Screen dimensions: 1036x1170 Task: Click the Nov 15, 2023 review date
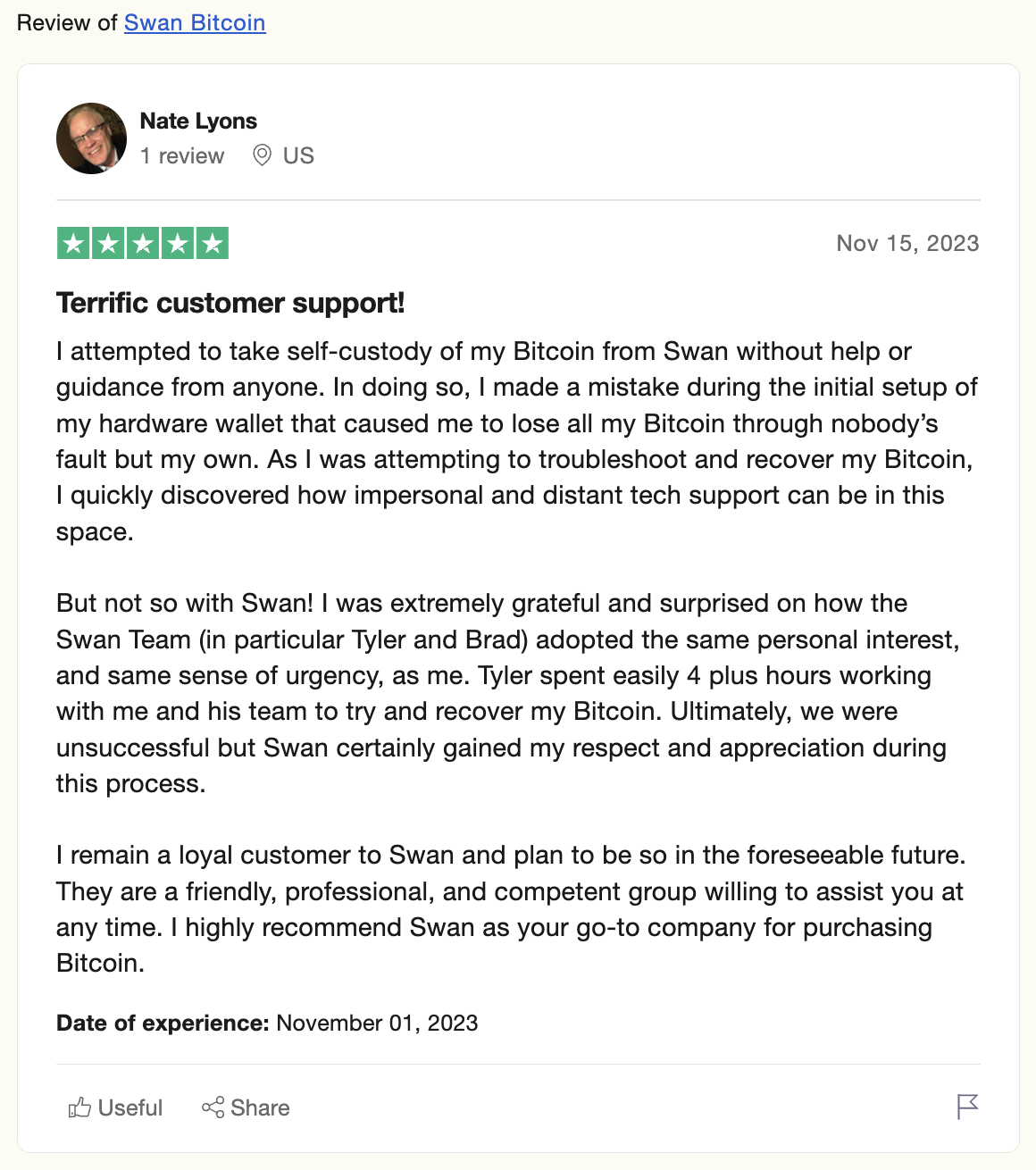[x=907, y=243]
